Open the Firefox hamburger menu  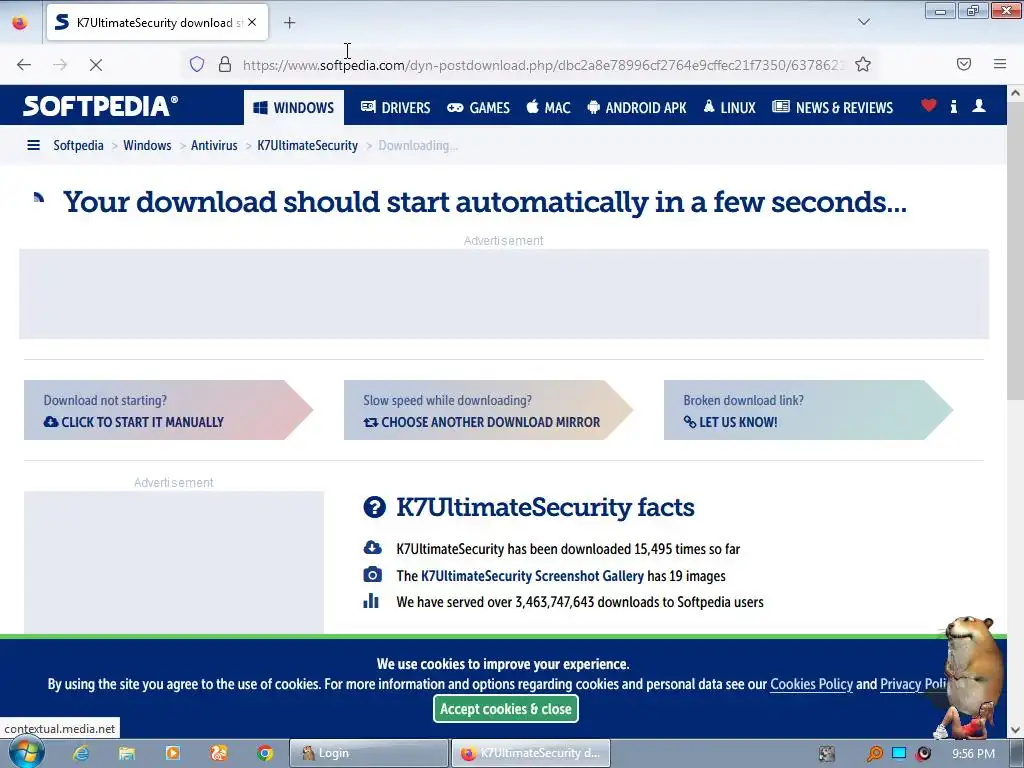(1000, 64)
